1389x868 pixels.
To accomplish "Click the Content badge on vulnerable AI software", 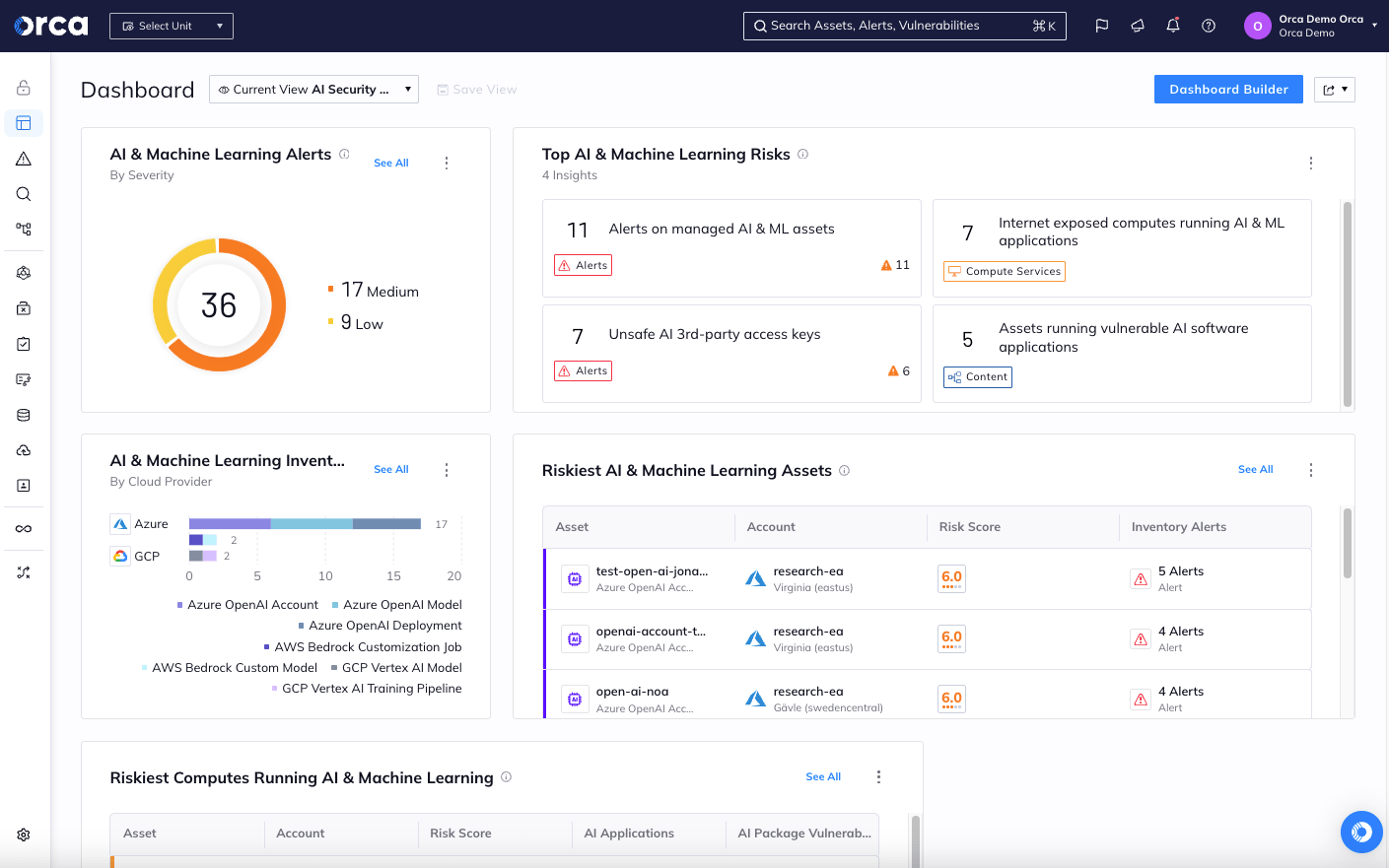I will click(x=977, y=376).
